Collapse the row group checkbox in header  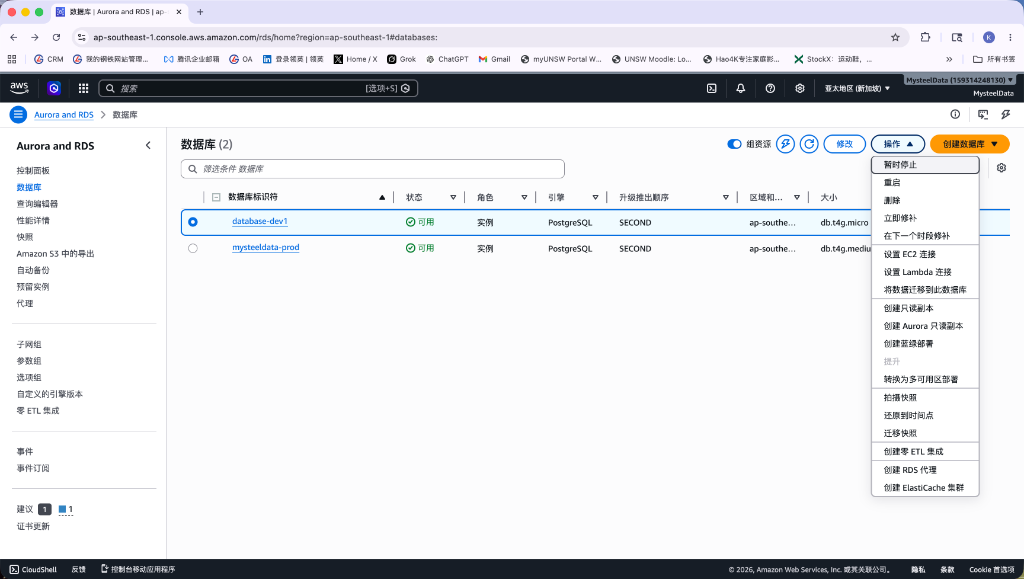216,197
